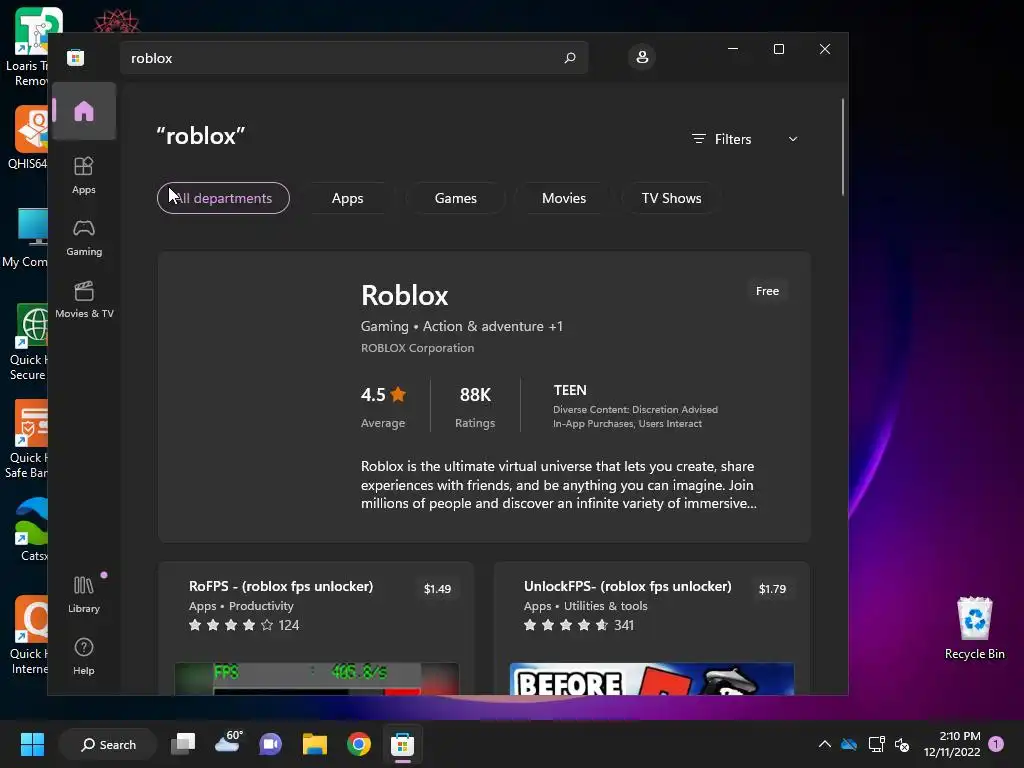Go to Gaming section in the sidebar
Image resolution: width=1024 pixels, height=768 pixels.
[x=84, y=238]
